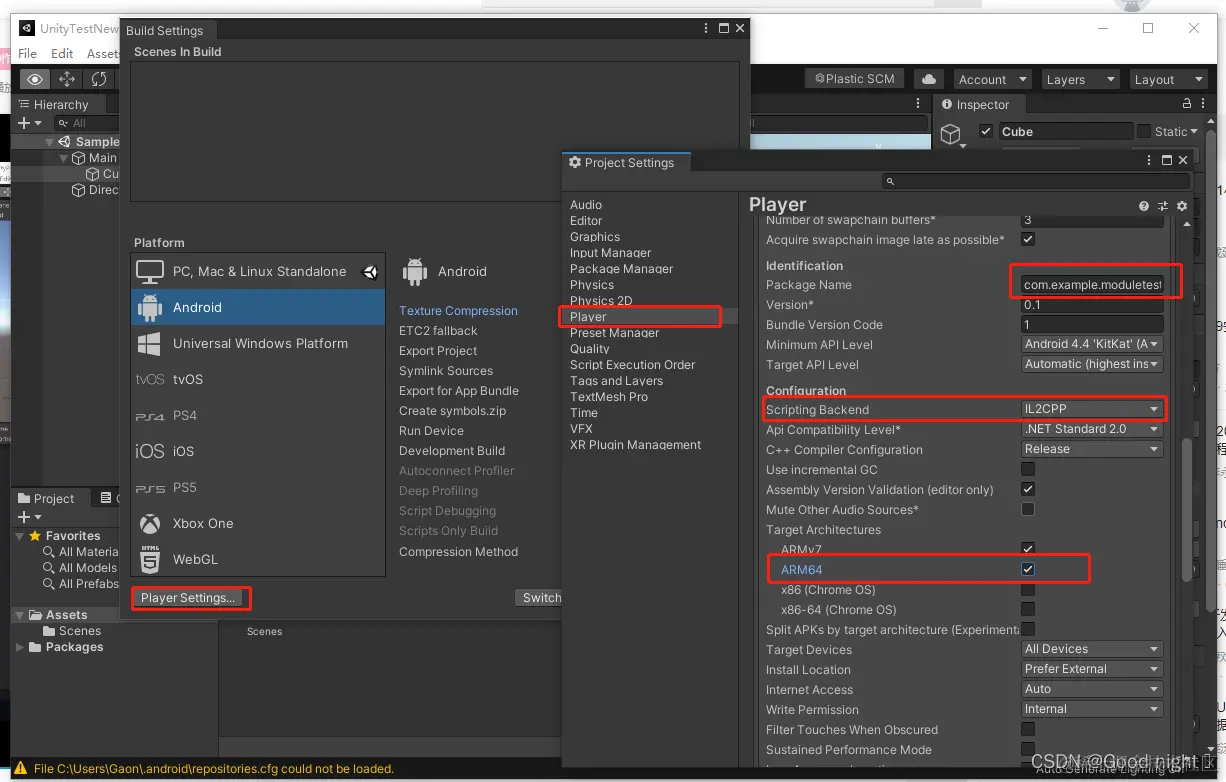Open the Layers dropdown

pyautogui.click(x=1080, y=79)
